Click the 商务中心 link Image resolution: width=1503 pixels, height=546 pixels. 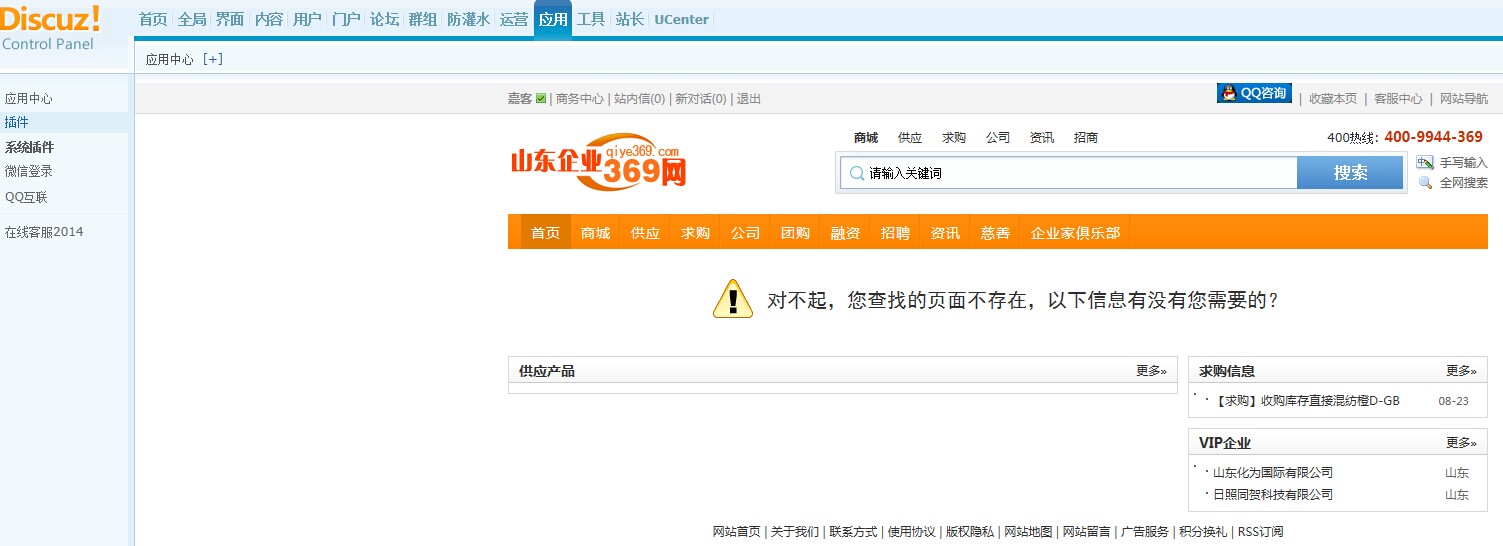tap(580, 98)
